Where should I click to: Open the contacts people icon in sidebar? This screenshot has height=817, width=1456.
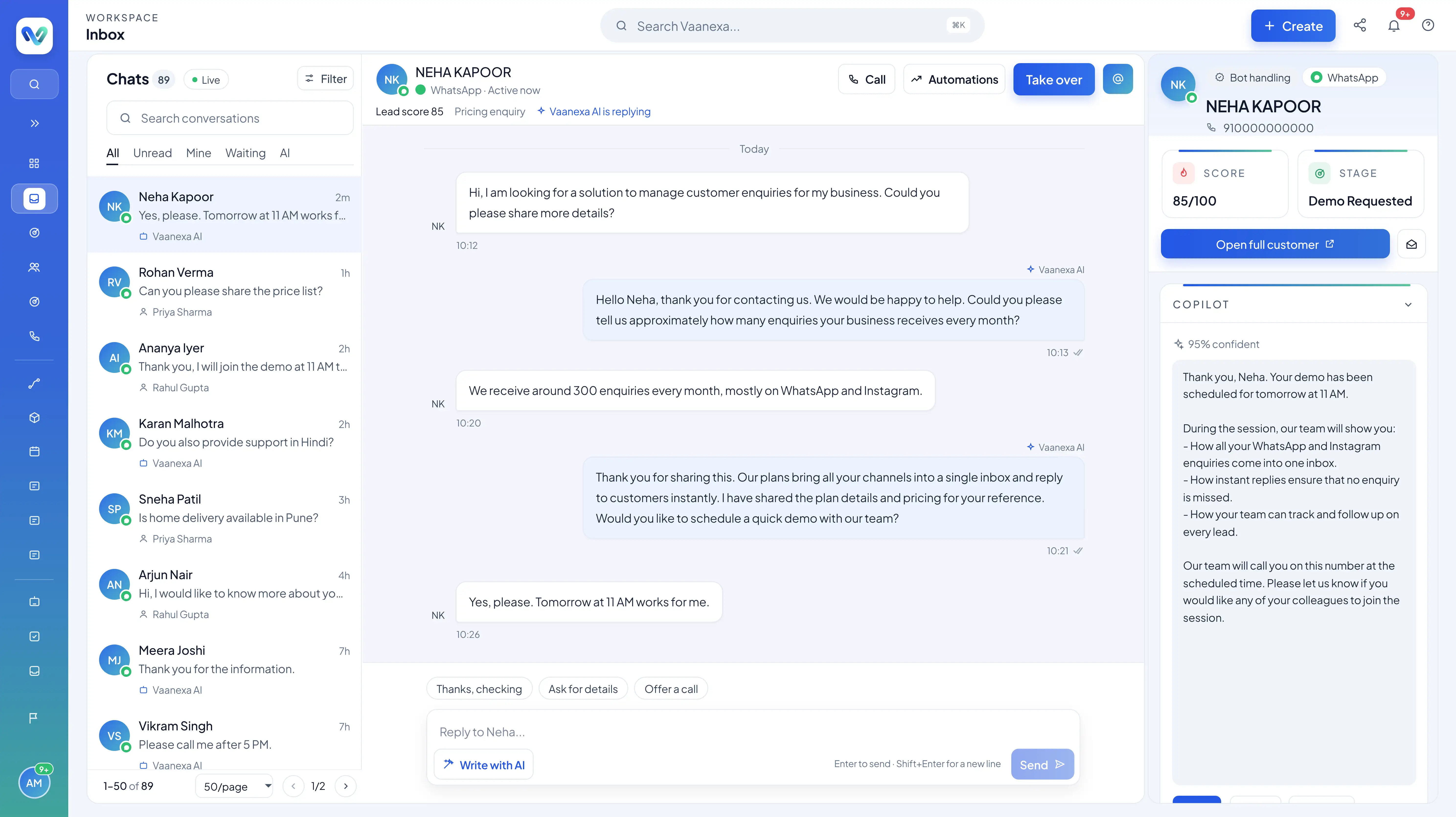pyautogui.click(x=34, y=267)
